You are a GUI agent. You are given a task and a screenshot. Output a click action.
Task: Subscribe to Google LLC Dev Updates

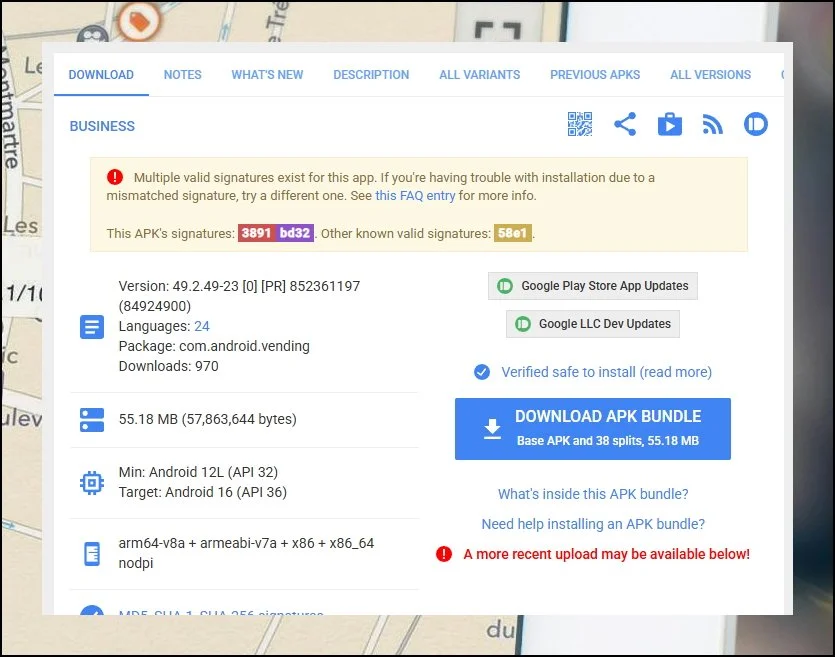tap(593, 324)
